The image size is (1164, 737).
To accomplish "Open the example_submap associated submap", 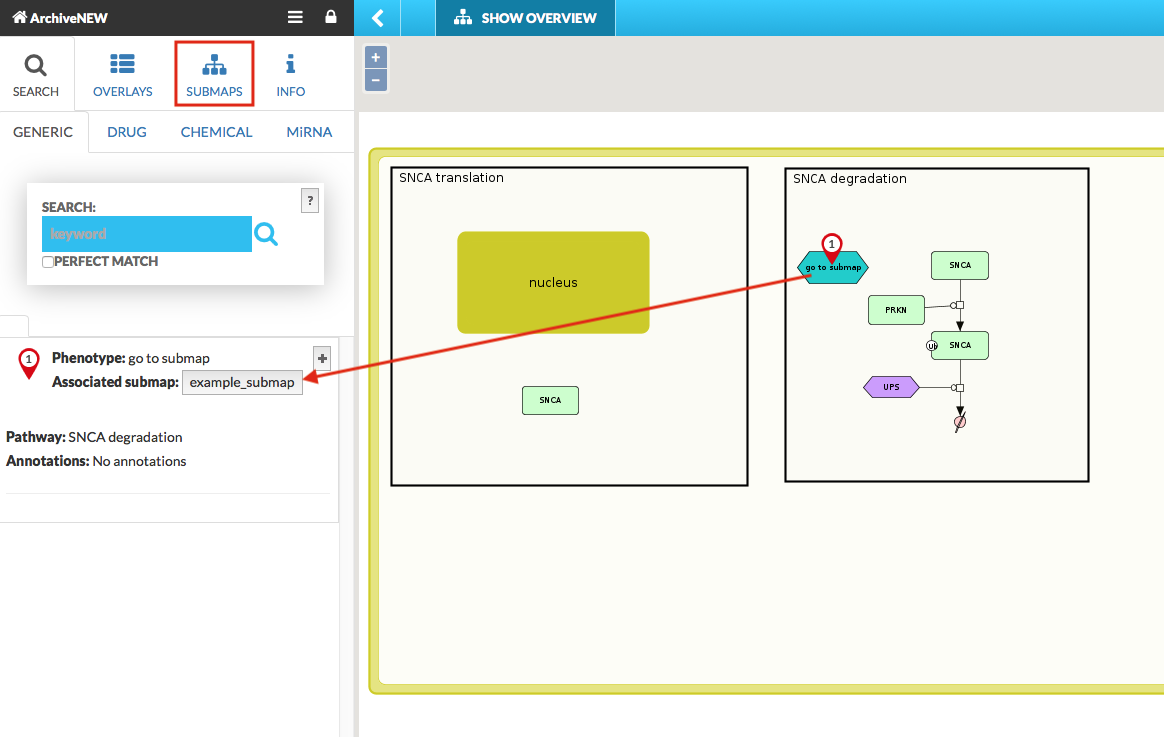I will [x=242, y=382].
